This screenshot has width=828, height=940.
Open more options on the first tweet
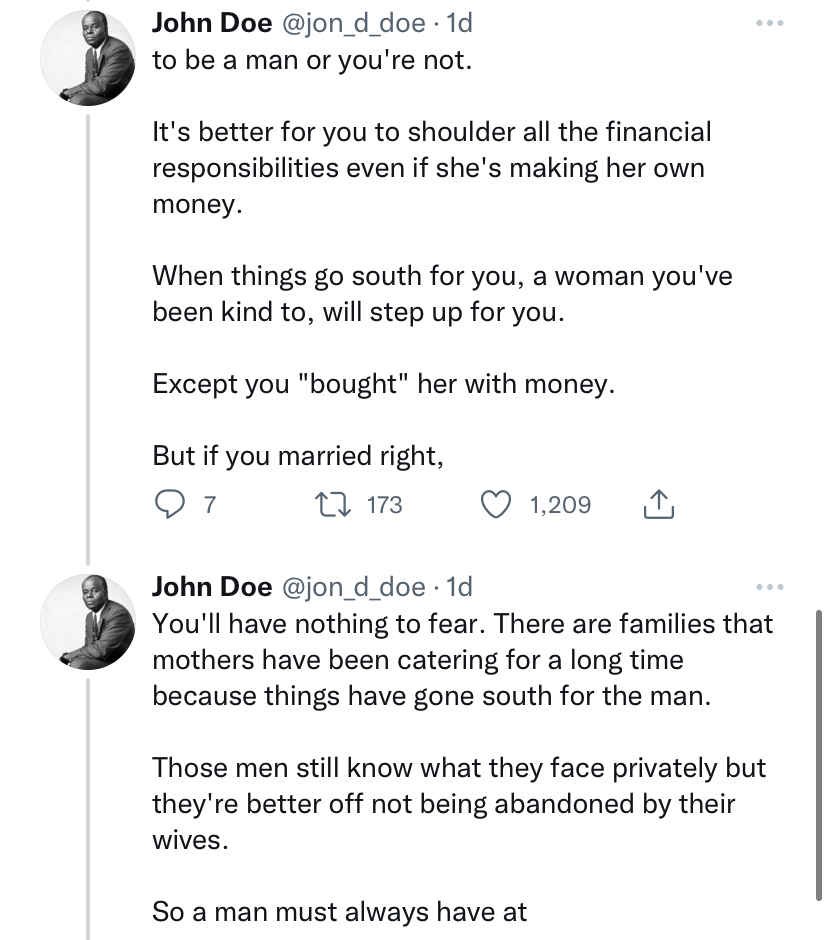coord(766,20)
